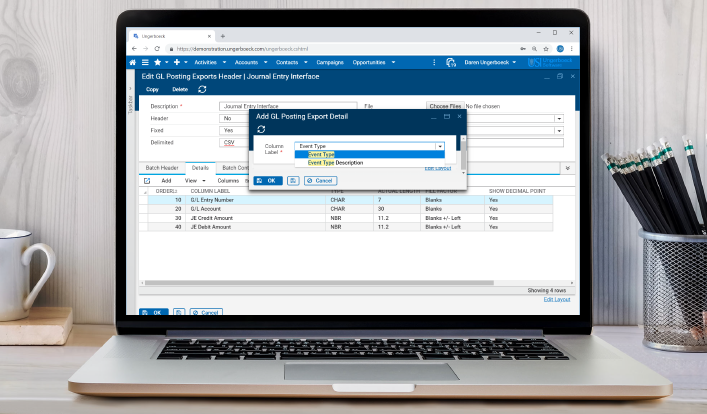Viewport: 707px width, 414px height.
Task: Click the browser reload page icon
Action: click(x=158, y=48)
